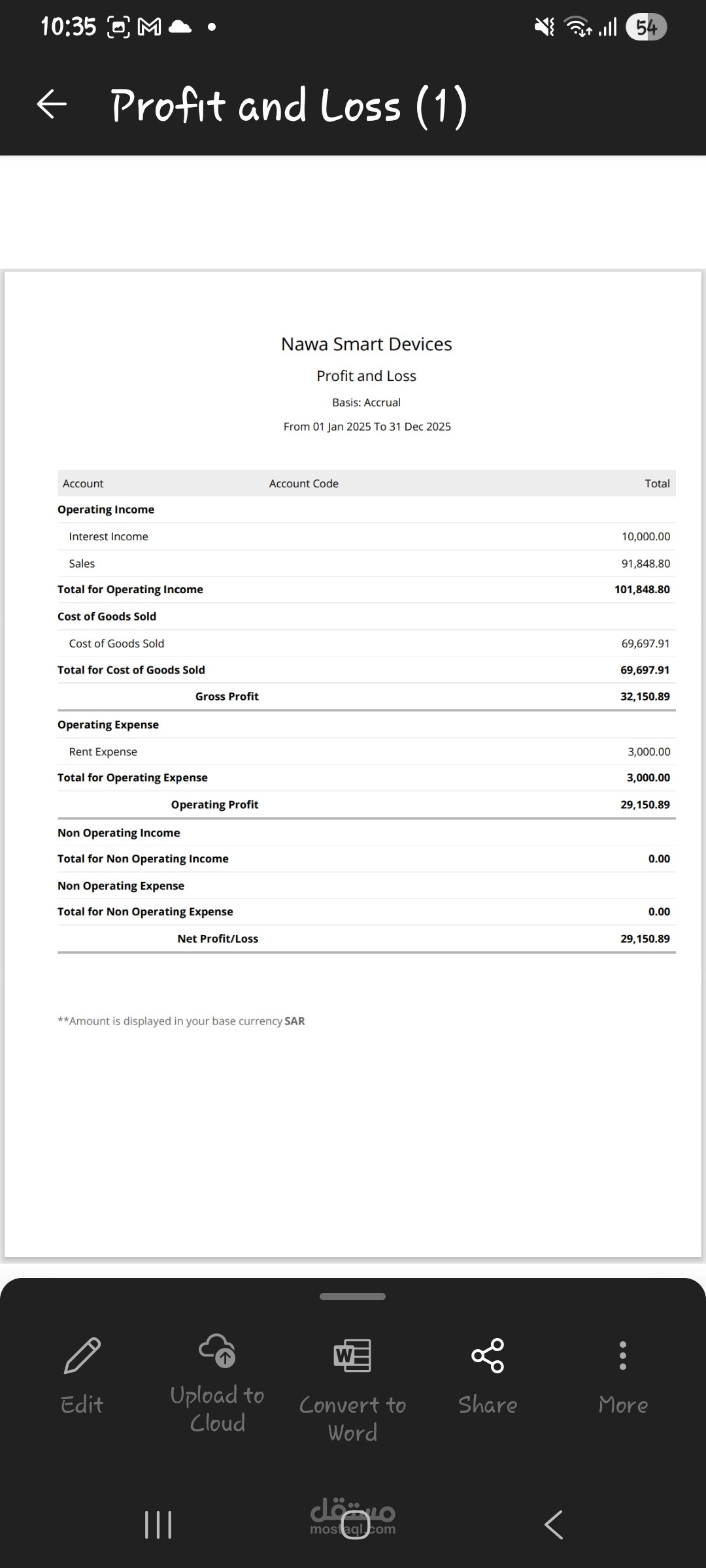
Task: Tap the Share icon
Action: (x=488, y=1355)
